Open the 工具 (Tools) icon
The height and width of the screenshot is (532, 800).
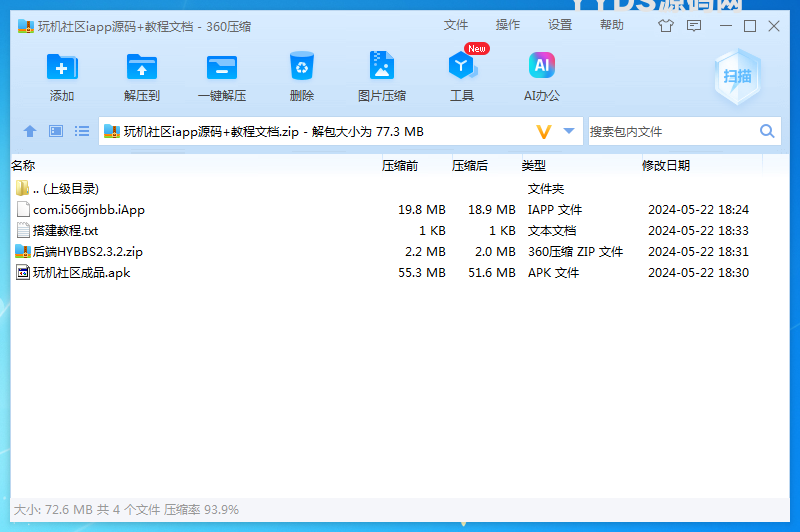coord(462,68)
